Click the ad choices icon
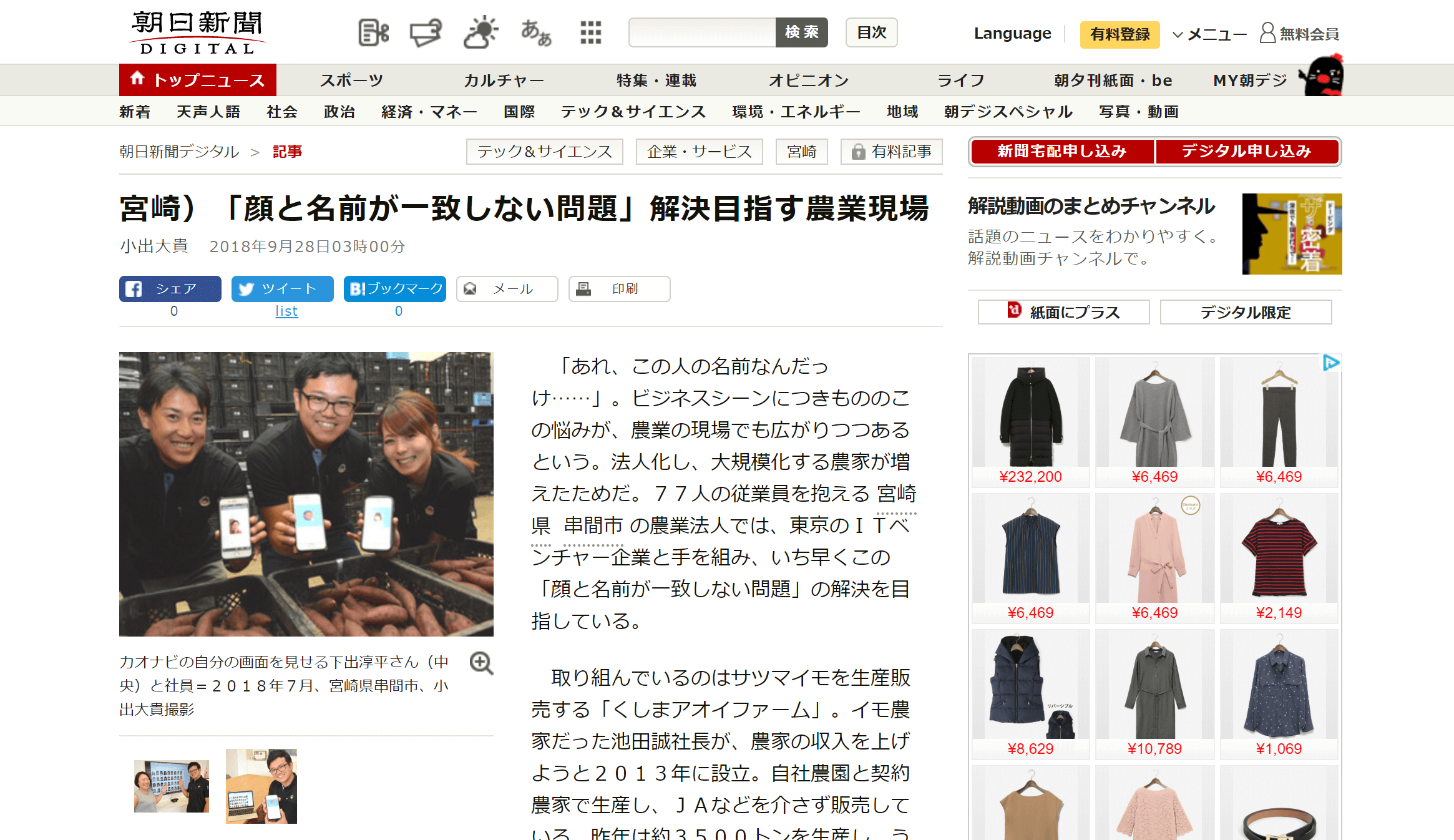 coord(1330,363)
